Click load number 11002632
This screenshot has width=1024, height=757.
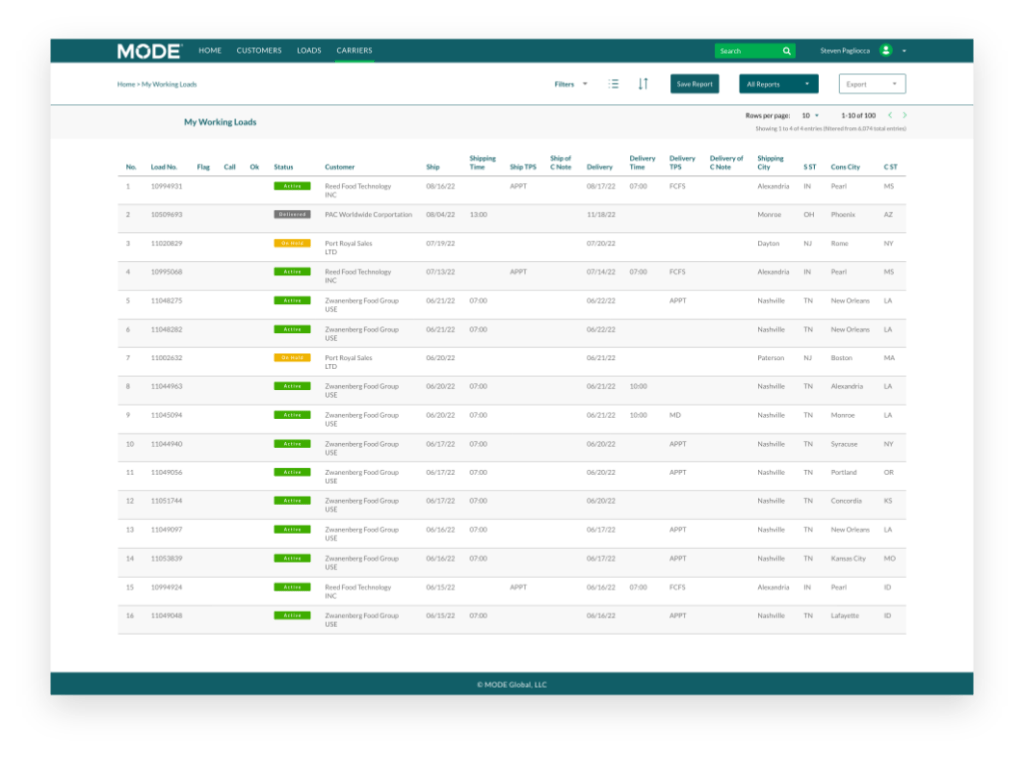click(x=167, y=358)
